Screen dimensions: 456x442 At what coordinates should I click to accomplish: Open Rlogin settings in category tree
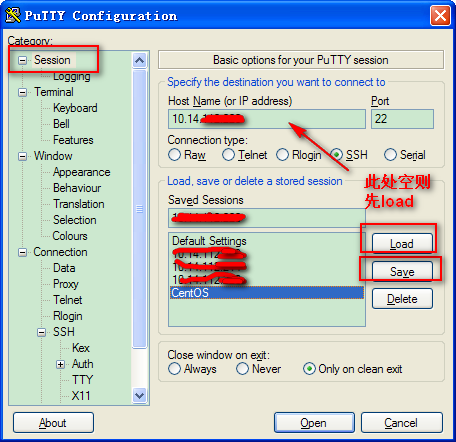pyautogui.click(x=68, y=316)
